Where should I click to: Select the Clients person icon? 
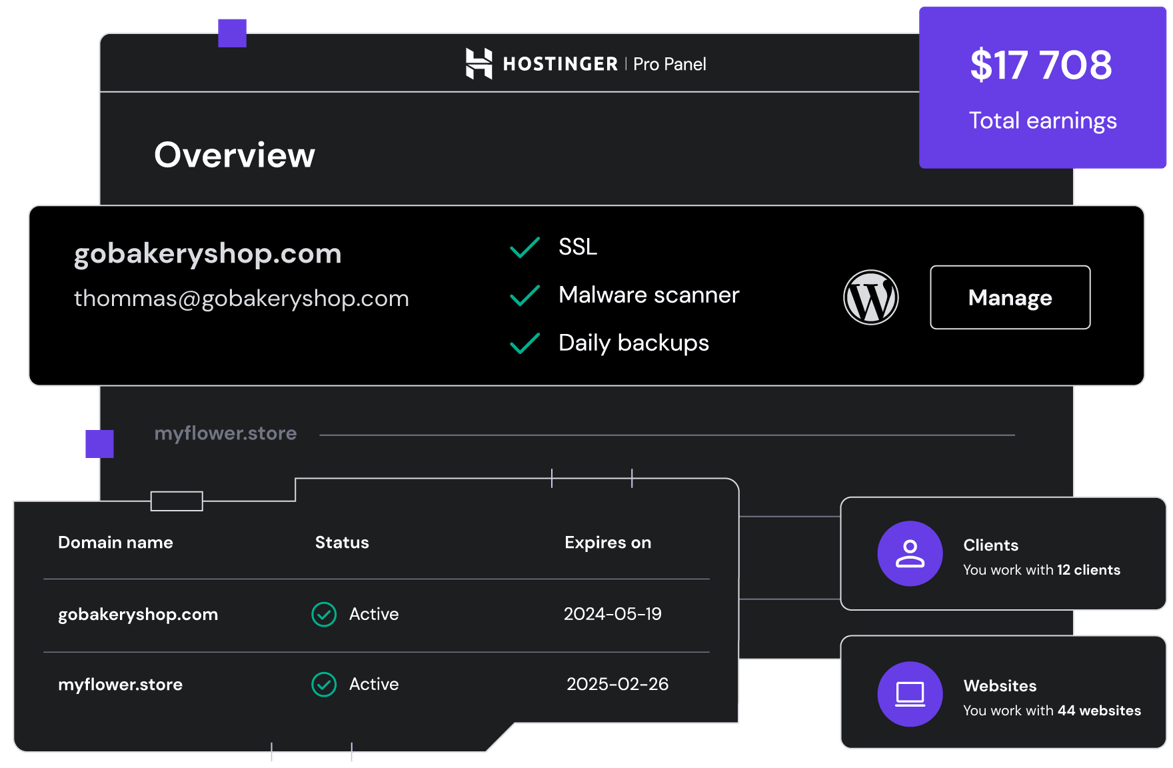pyautogui.click(x=910, y=553)
